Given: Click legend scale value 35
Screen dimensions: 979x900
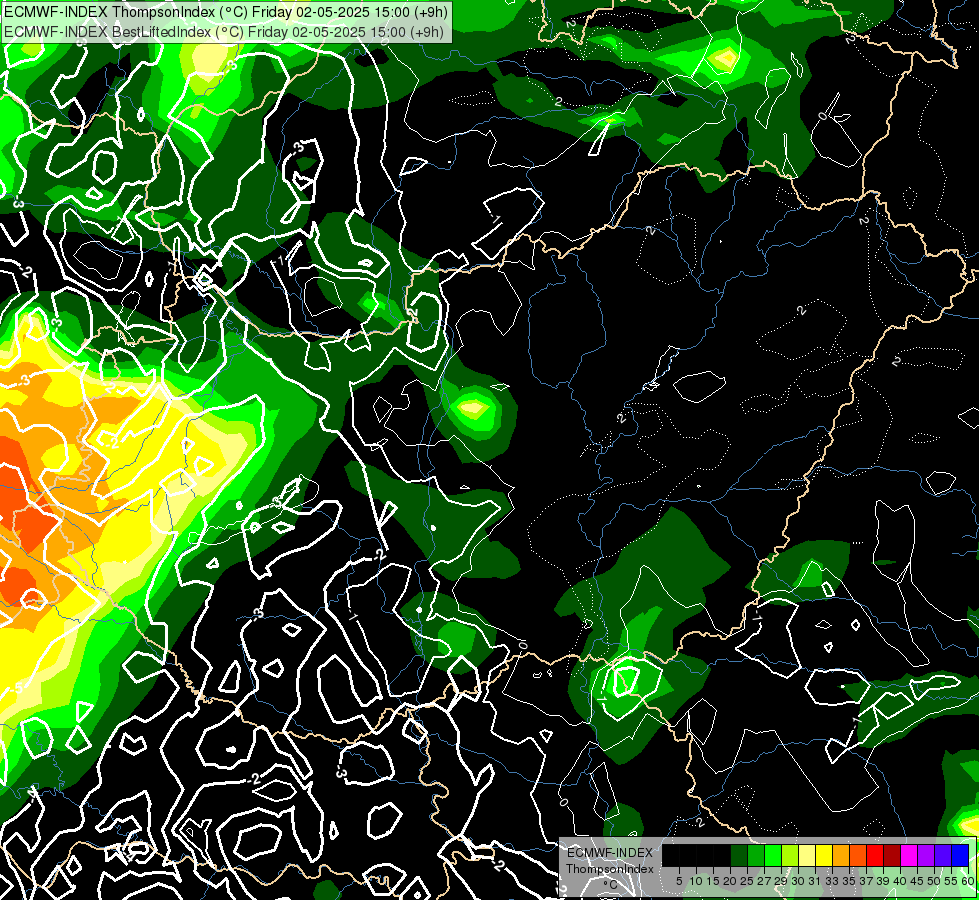Looking at the screenshot, I should (849, 881).
